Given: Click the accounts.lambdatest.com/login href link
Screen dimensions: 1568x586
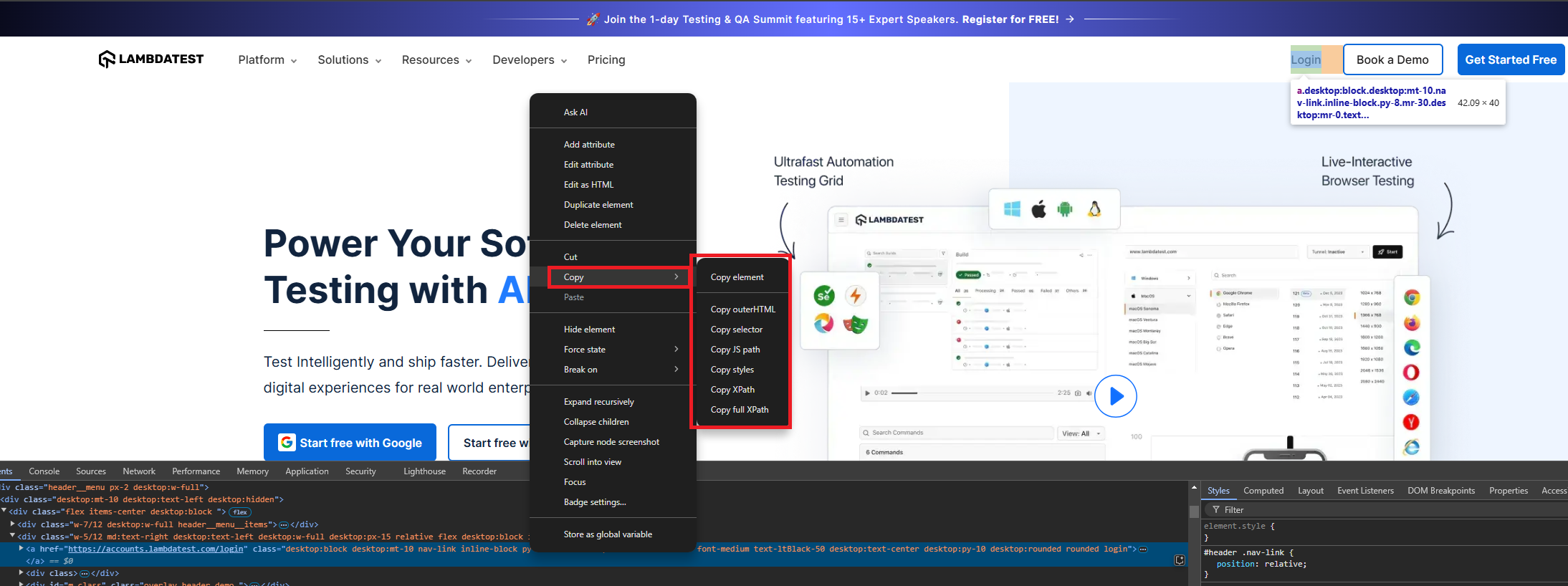Looking at the screenshot, I should click(156, 549).
